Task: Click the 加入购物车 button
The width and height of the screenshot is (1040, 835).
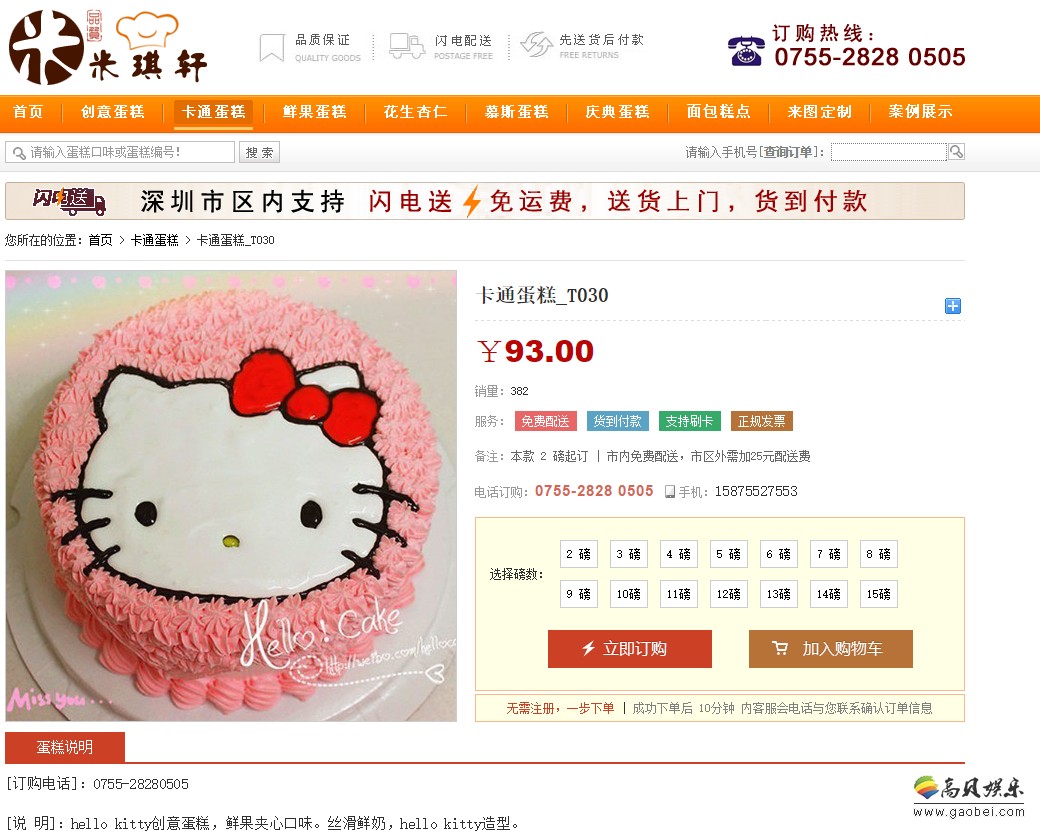Action: [x=830, y=649]
